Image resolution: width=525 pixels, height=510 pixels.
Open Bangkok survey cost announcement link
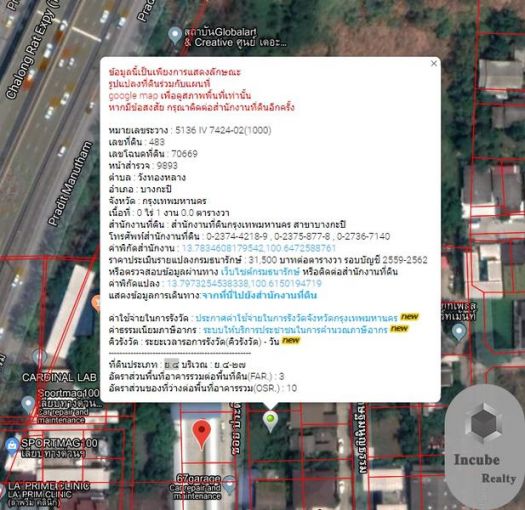pos(296,317)
